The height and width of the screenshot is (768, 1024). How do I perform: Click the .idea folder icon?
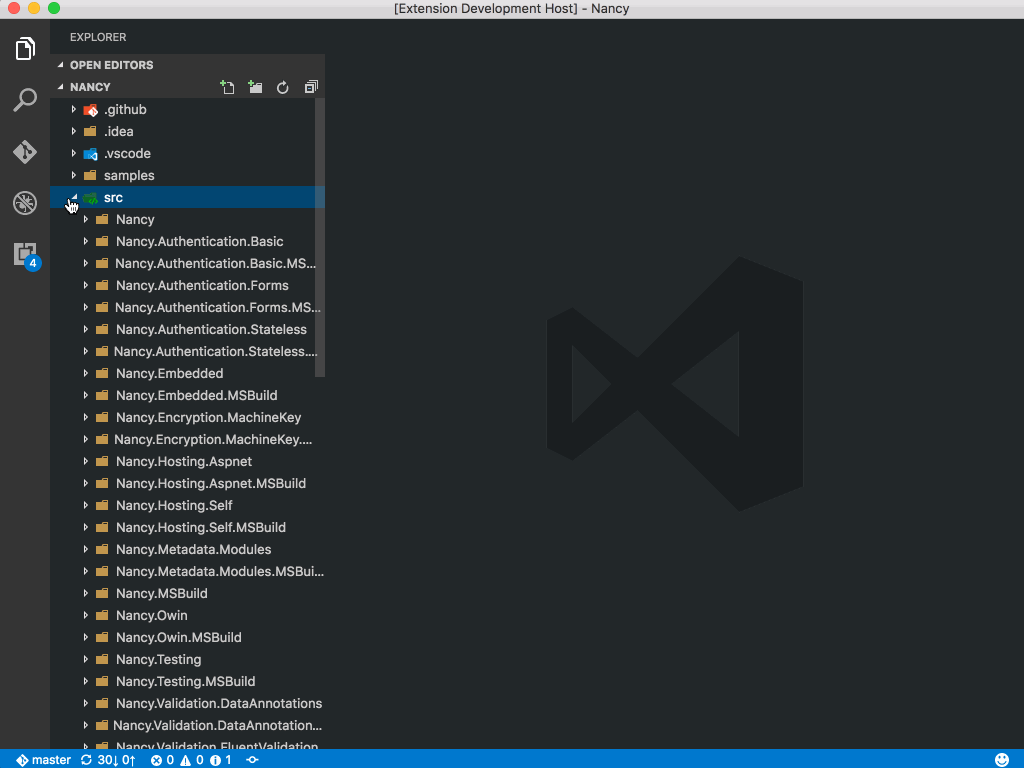click(x=91, y=131)
